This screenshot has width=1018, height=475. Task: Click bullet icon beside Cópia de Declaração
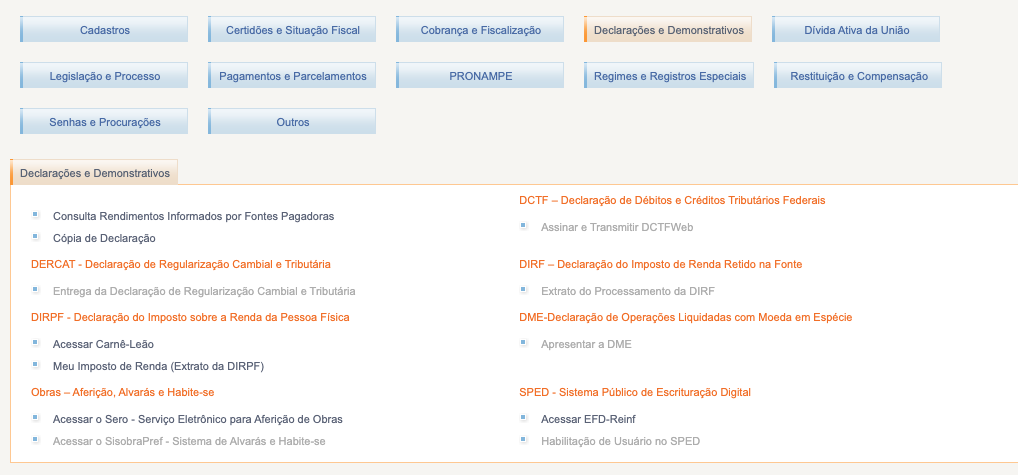pyautogui.click(x=35, y=236)
